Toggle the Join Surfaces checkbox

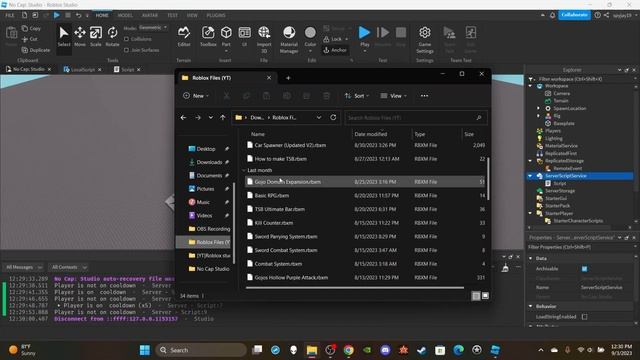tap(127, 50)
